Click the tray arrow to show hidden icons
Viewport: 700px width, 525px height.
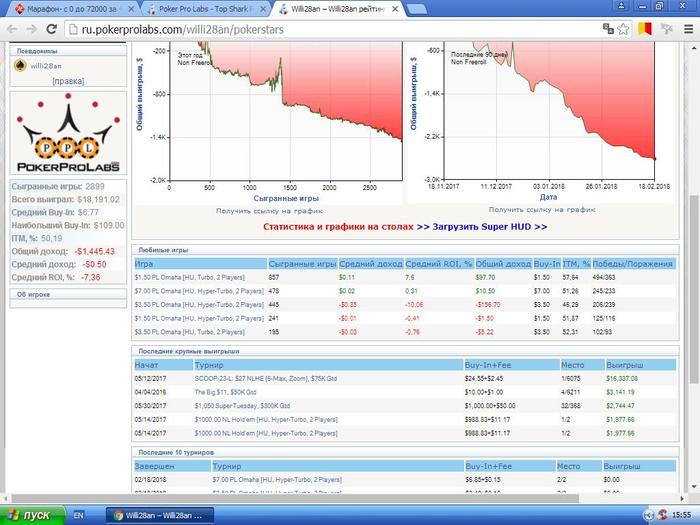[649, 515]
